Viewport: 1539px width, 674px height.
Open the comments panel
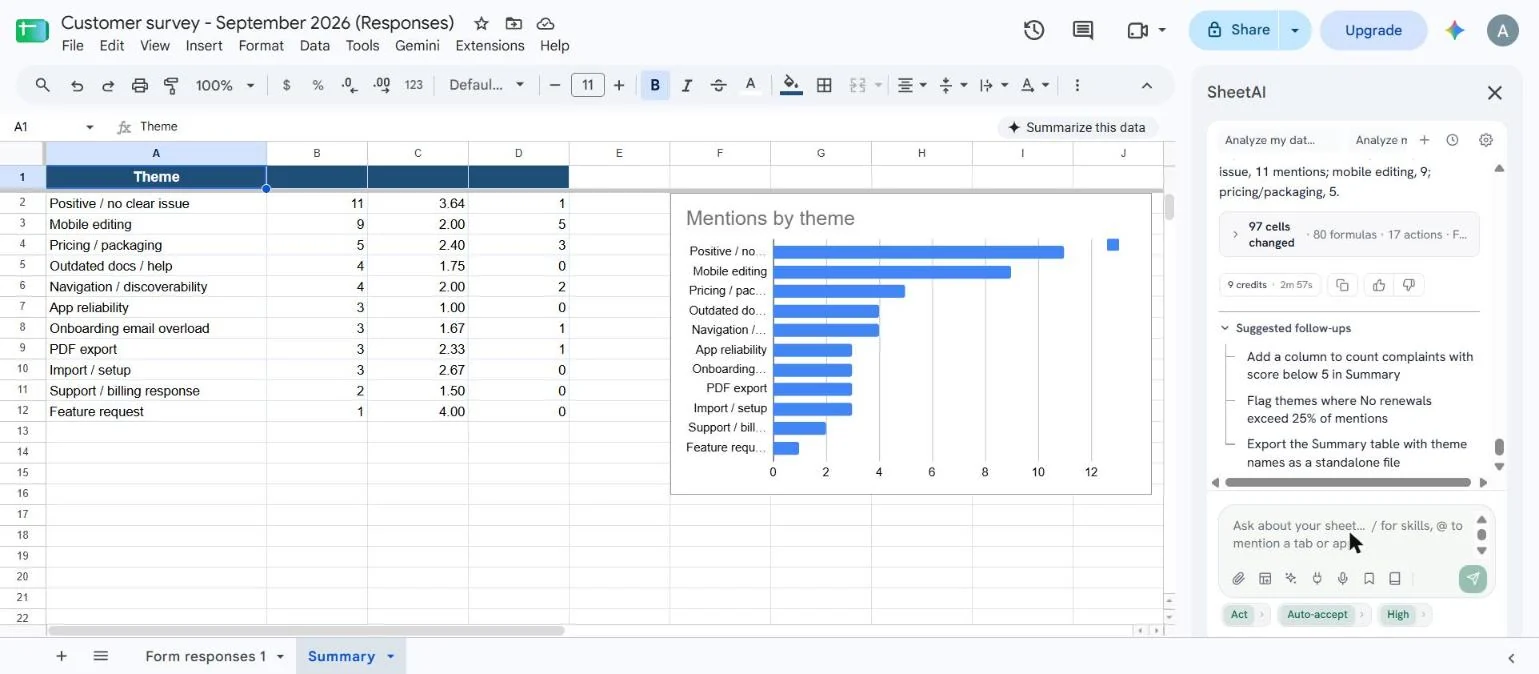click(1083, 30)
